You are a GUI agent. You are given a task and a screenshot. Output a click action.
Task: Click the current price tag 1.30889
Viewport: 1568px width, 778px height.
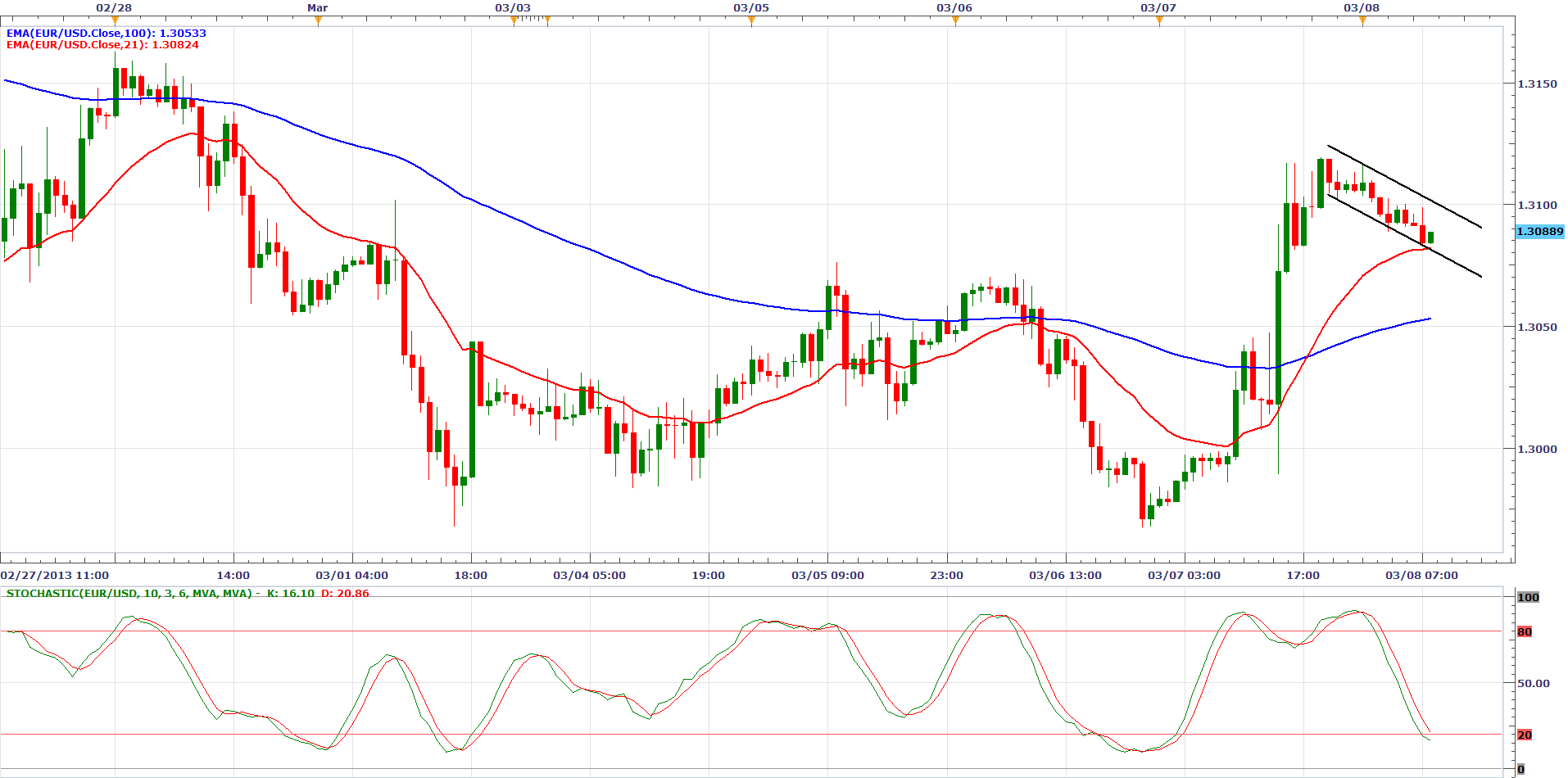point(1539,232)
